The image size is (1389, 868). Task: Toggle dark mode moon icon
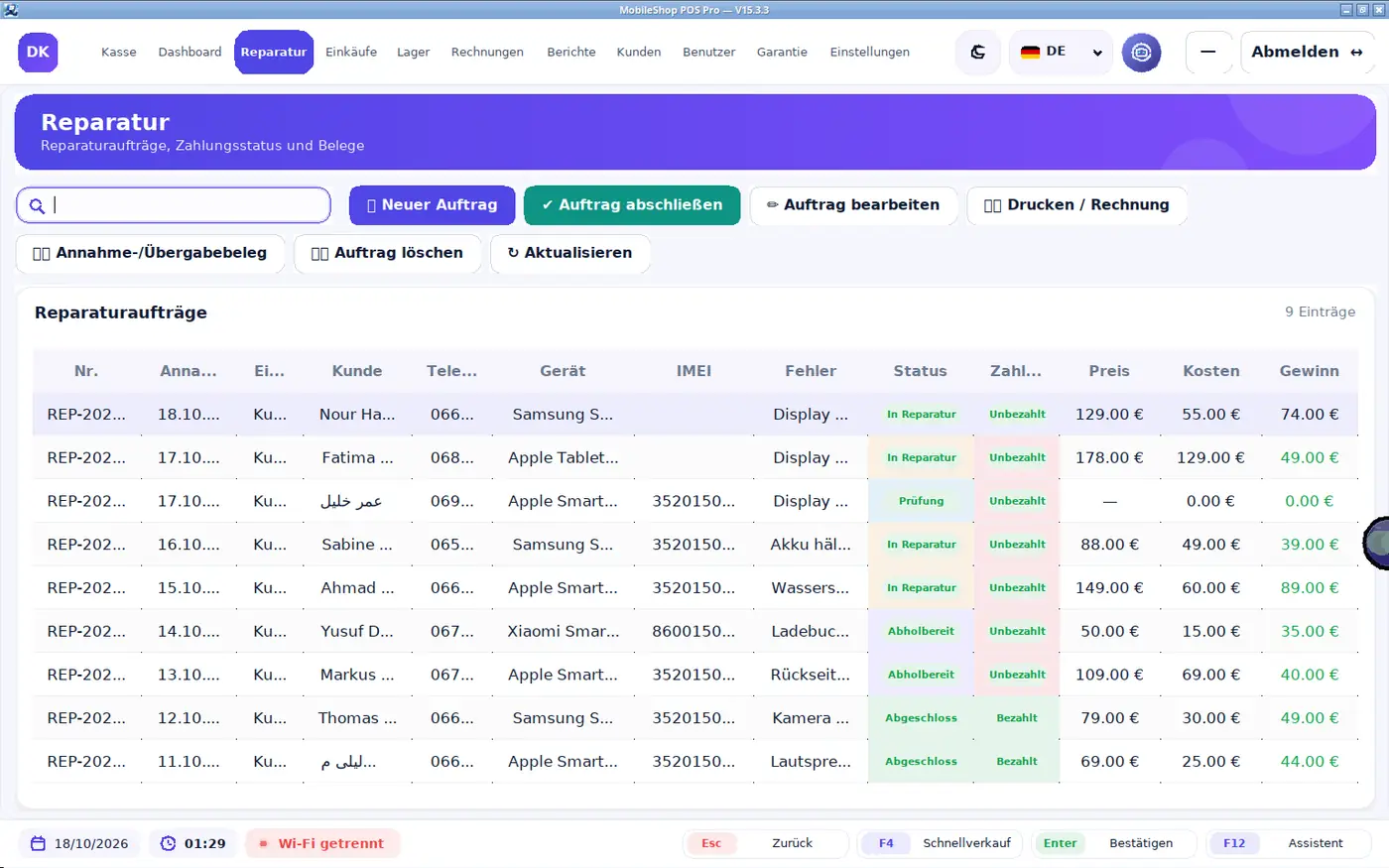click(x=978, y=52)
